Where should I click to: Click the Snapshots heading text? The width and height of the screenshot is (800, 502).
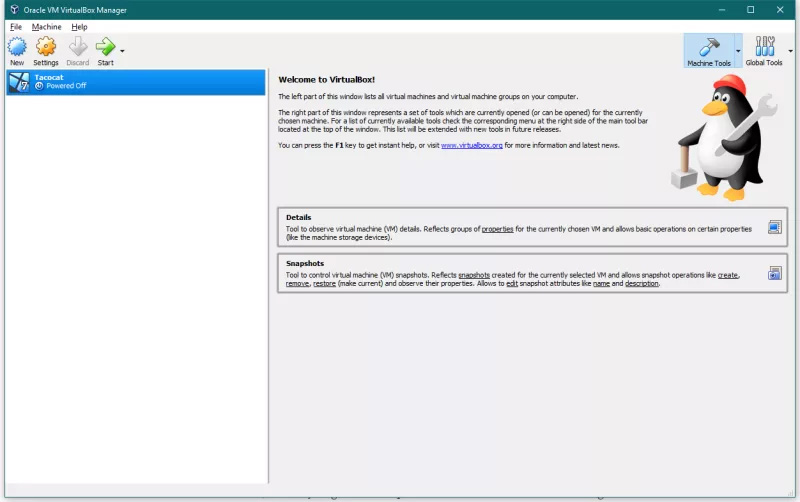[305, 263]
